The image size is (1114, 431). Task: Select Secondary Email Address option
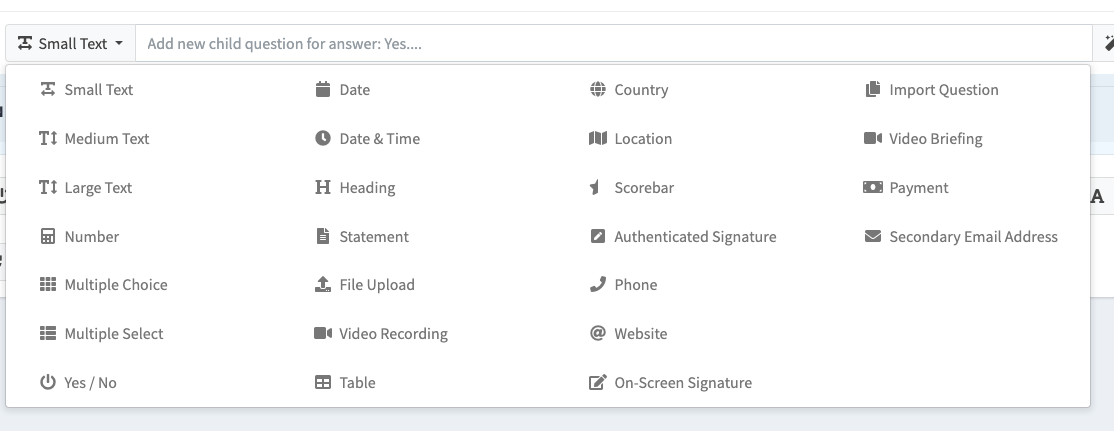(972, 237)
